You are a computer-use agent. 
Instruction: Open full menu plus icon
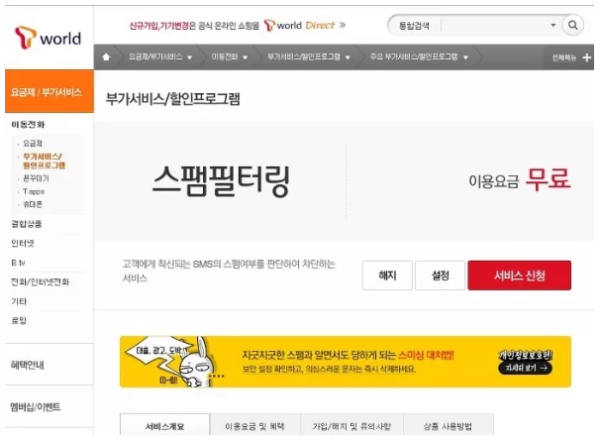click(587, 57)
